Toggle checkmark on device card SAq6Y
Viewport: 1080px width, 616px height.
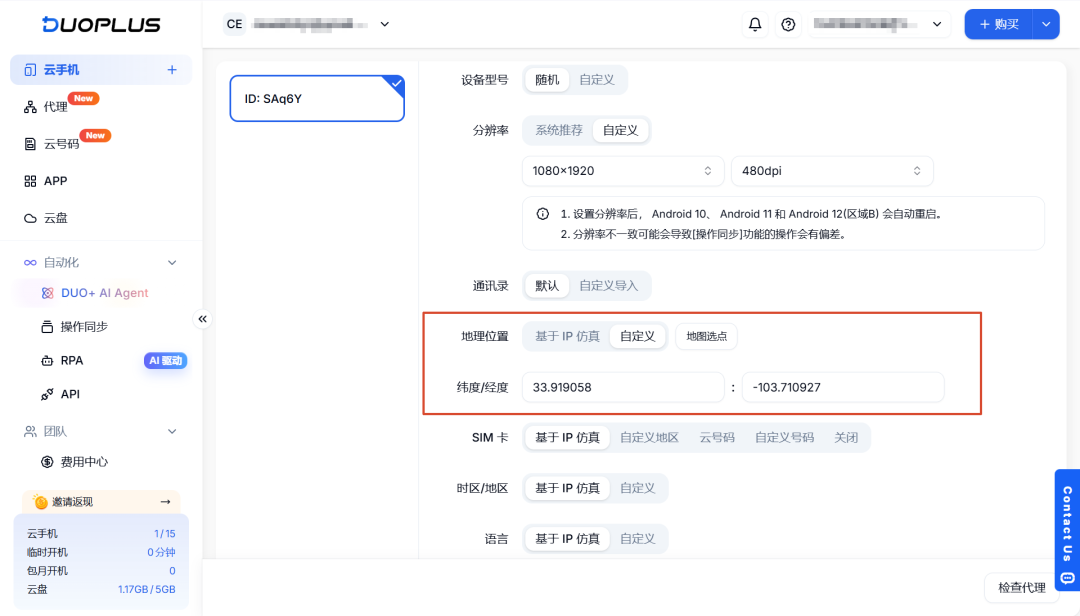point(396,83)
